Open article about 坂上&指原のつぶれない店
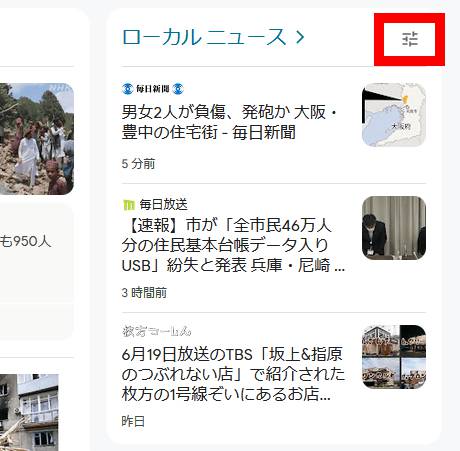This screenshot has width=460, height=451. 233,374
